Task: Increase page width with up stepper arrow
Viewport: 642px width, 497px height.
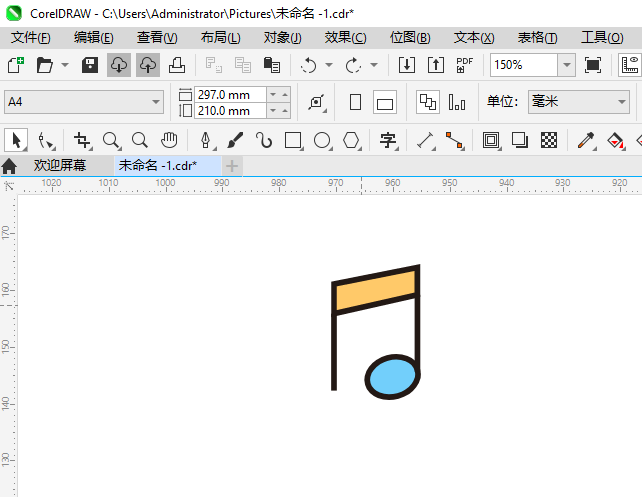Action: tap(285, 95)
